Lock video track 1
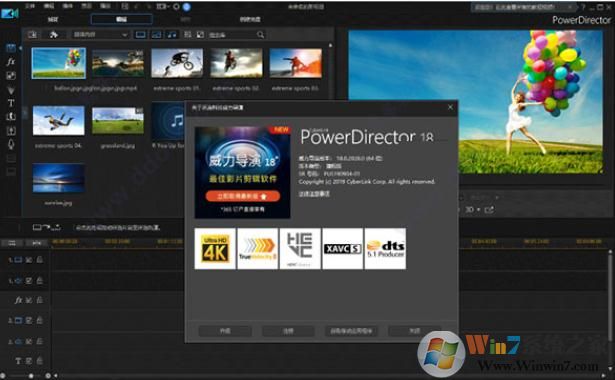This screenshot has height=380, width=615. [x=40, y=260]
